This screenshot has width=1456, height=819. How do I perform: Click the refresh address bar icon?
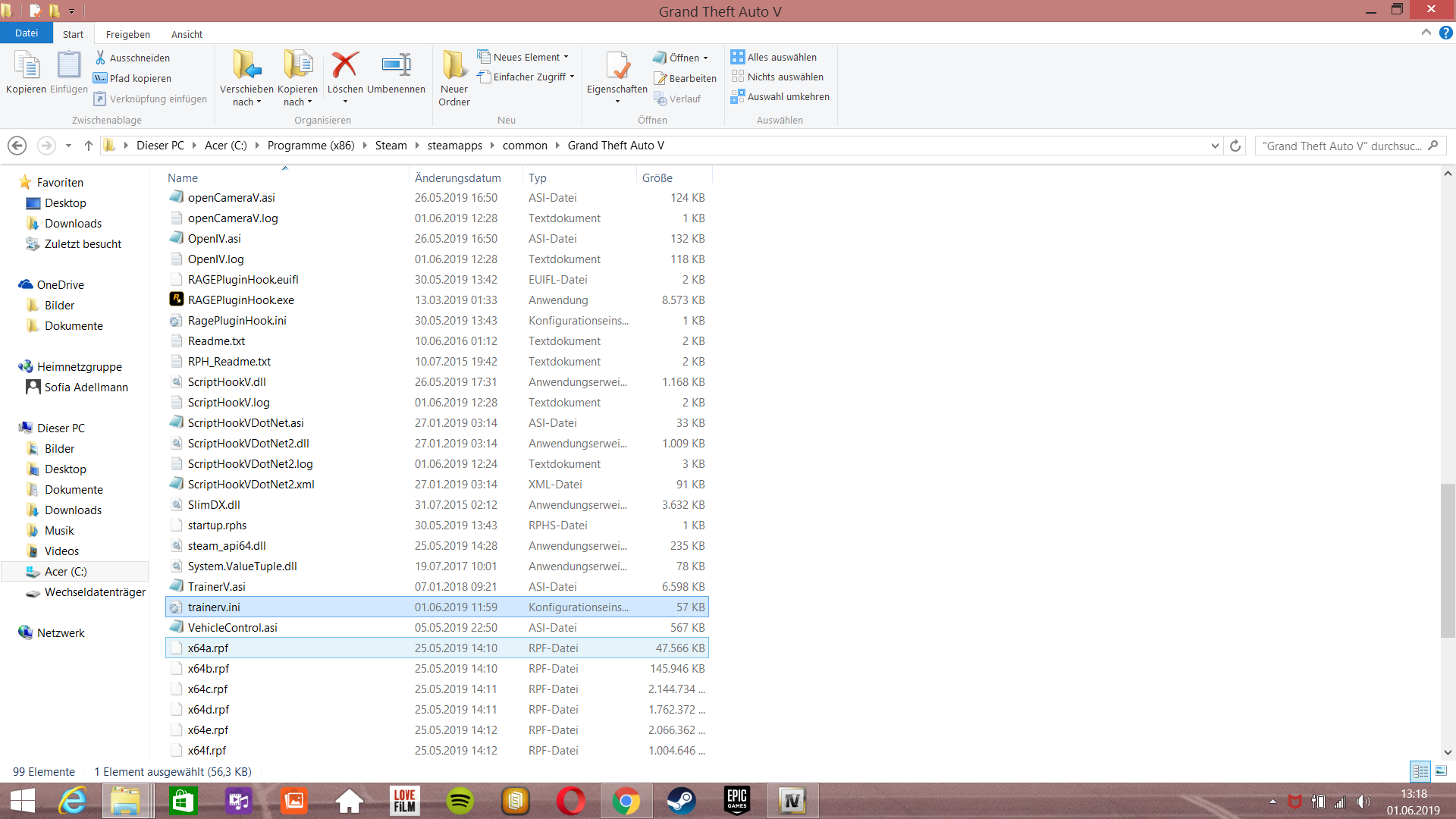[x=1235, y=146]
